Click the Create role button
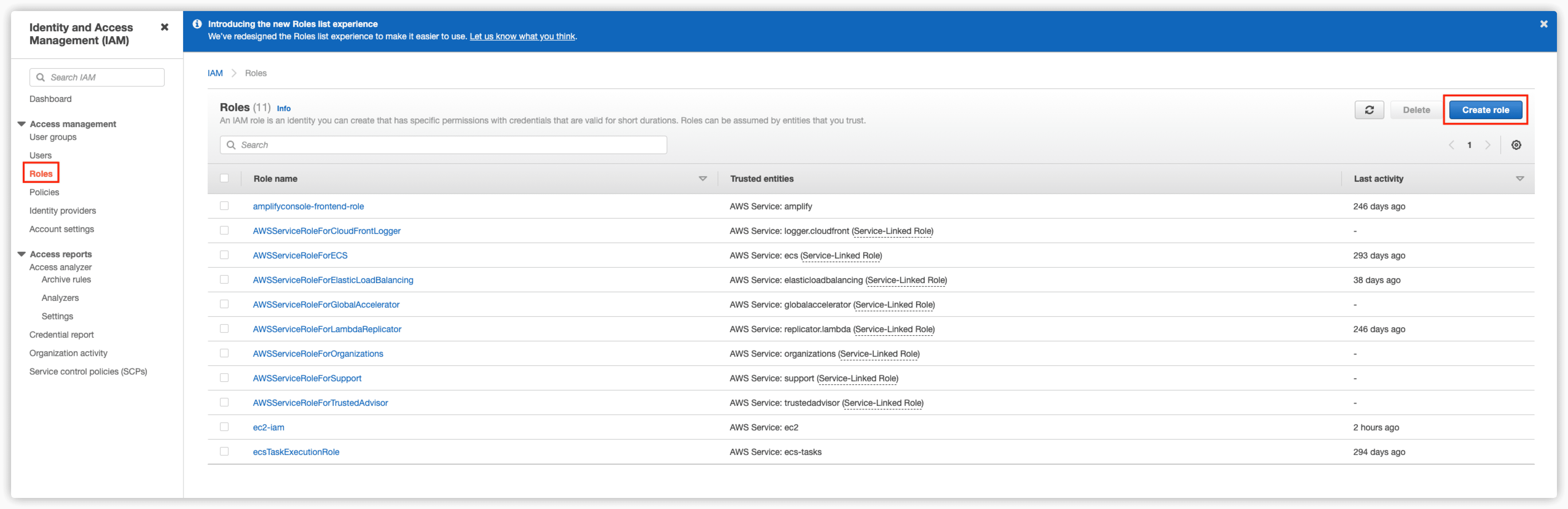Screen dimensions: 1568x509 1485,110
